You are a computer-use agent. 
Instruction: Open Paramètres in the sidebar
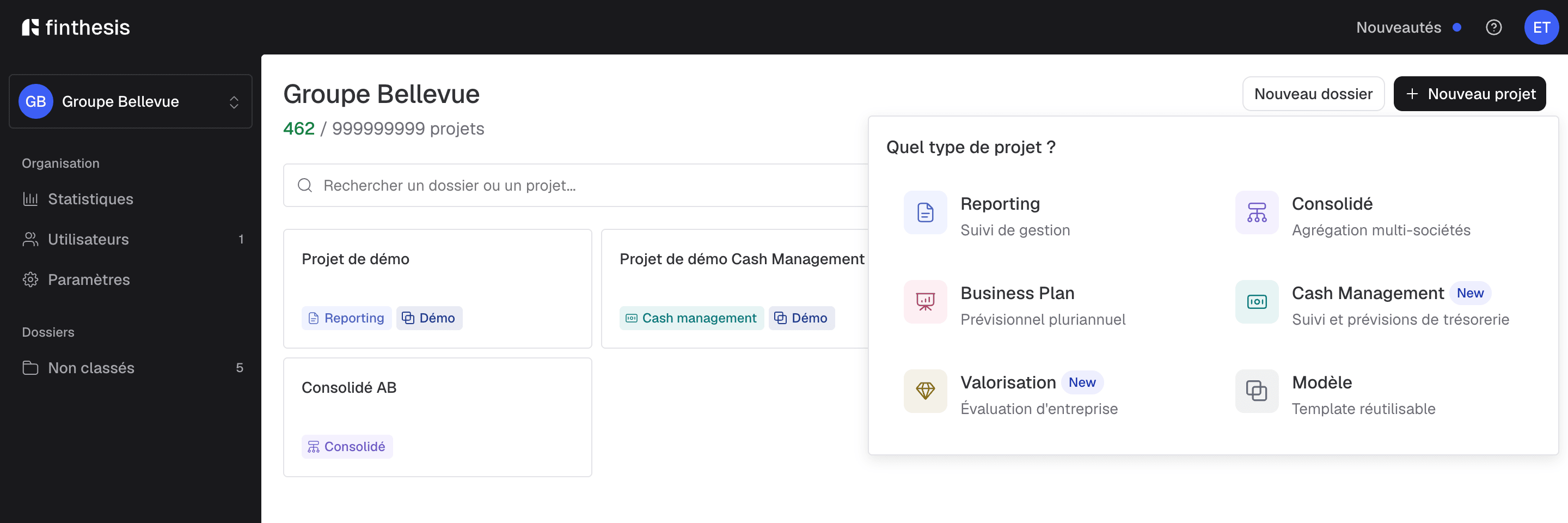(130, 279)
